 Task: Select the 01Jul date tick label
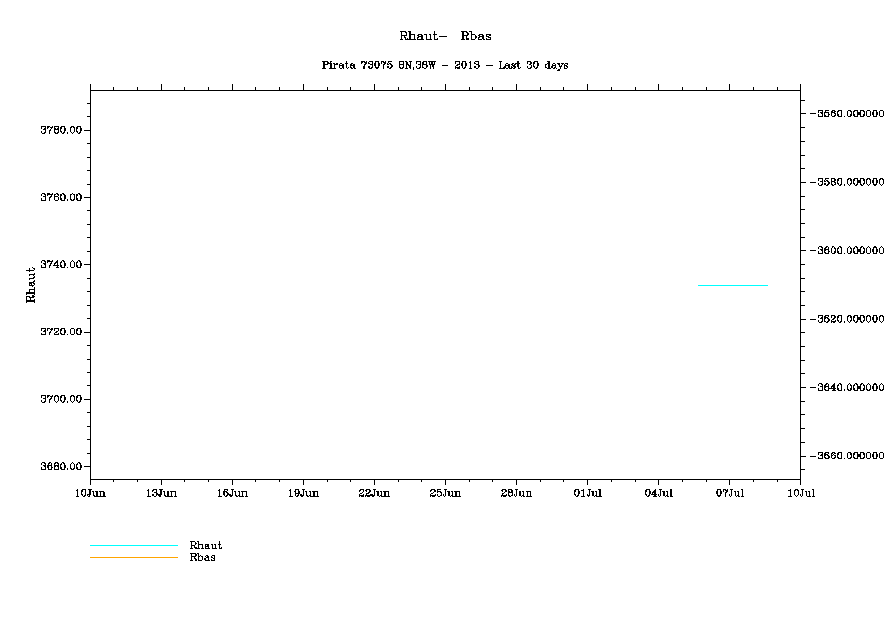pyautogui.click(x=587, y=493)
